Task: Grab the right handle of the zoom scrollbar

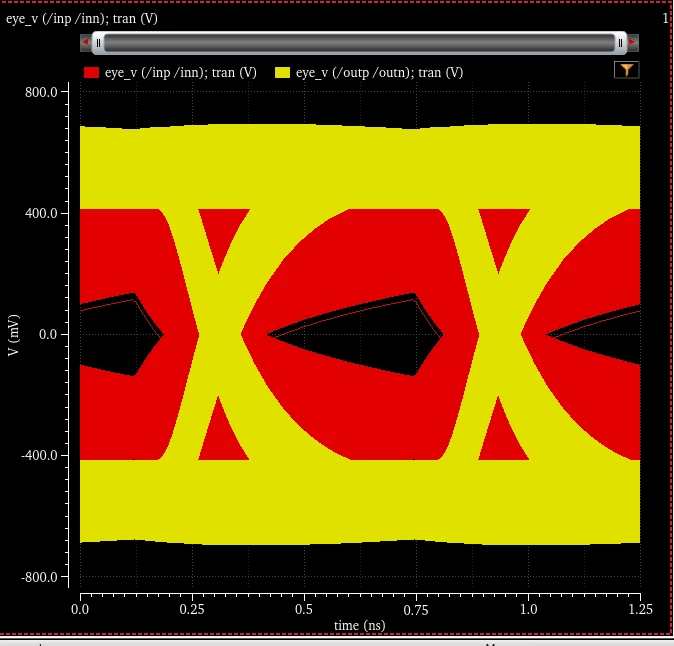Action: 620,43
